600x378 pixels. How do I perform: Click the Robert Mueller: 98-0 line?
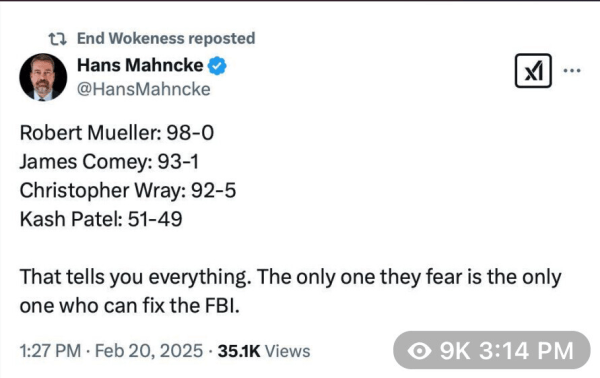click(117, 133)
